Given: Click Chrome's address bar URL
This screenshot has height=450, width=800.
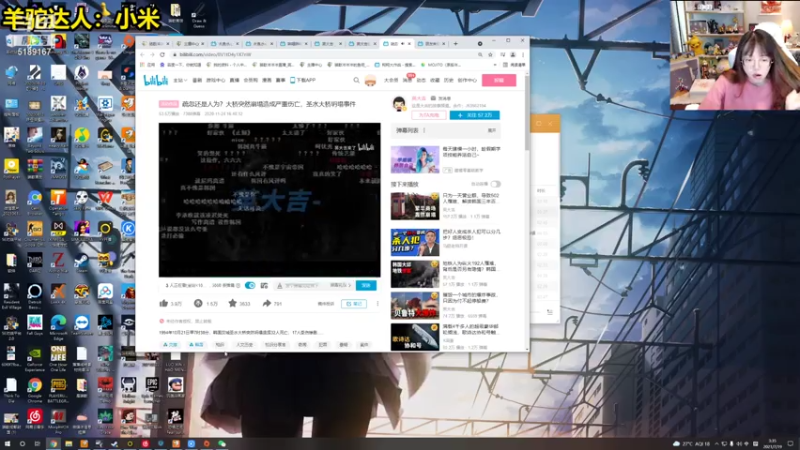Looking at the screenshot, I should [215, 55].
